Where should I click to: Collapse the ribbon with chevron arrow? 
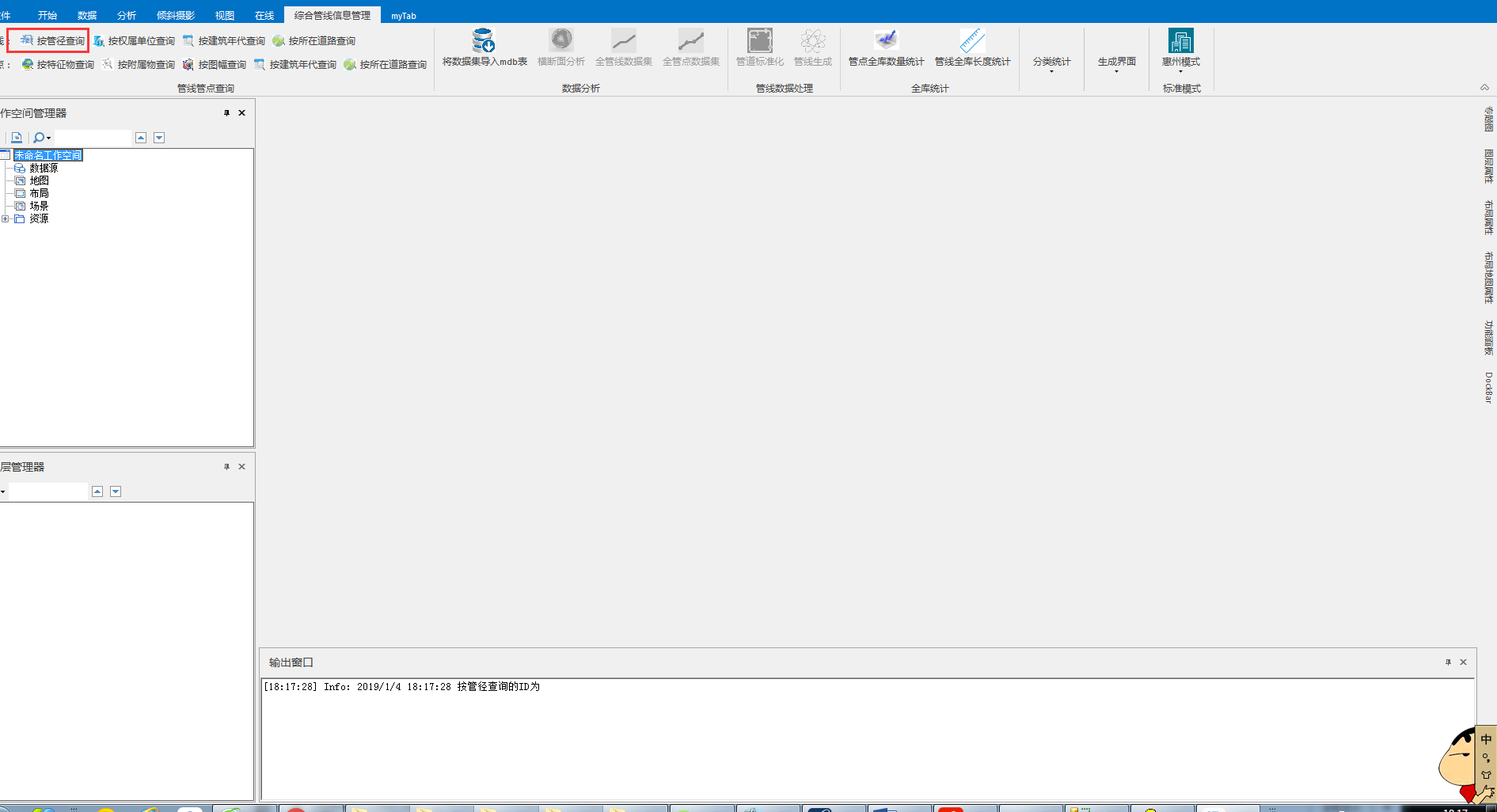click(x=1484, y=87)
